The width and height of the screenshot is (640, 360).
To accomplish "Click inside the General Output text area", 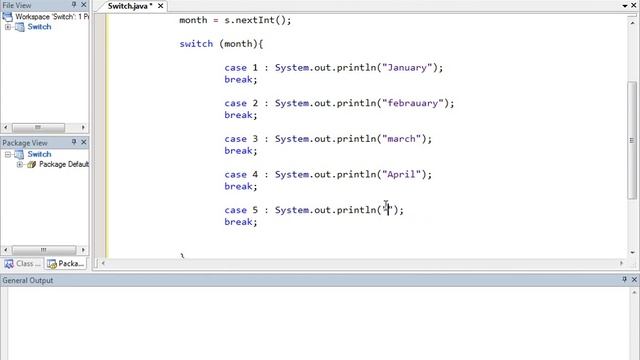I will click(x=318, y=323).
